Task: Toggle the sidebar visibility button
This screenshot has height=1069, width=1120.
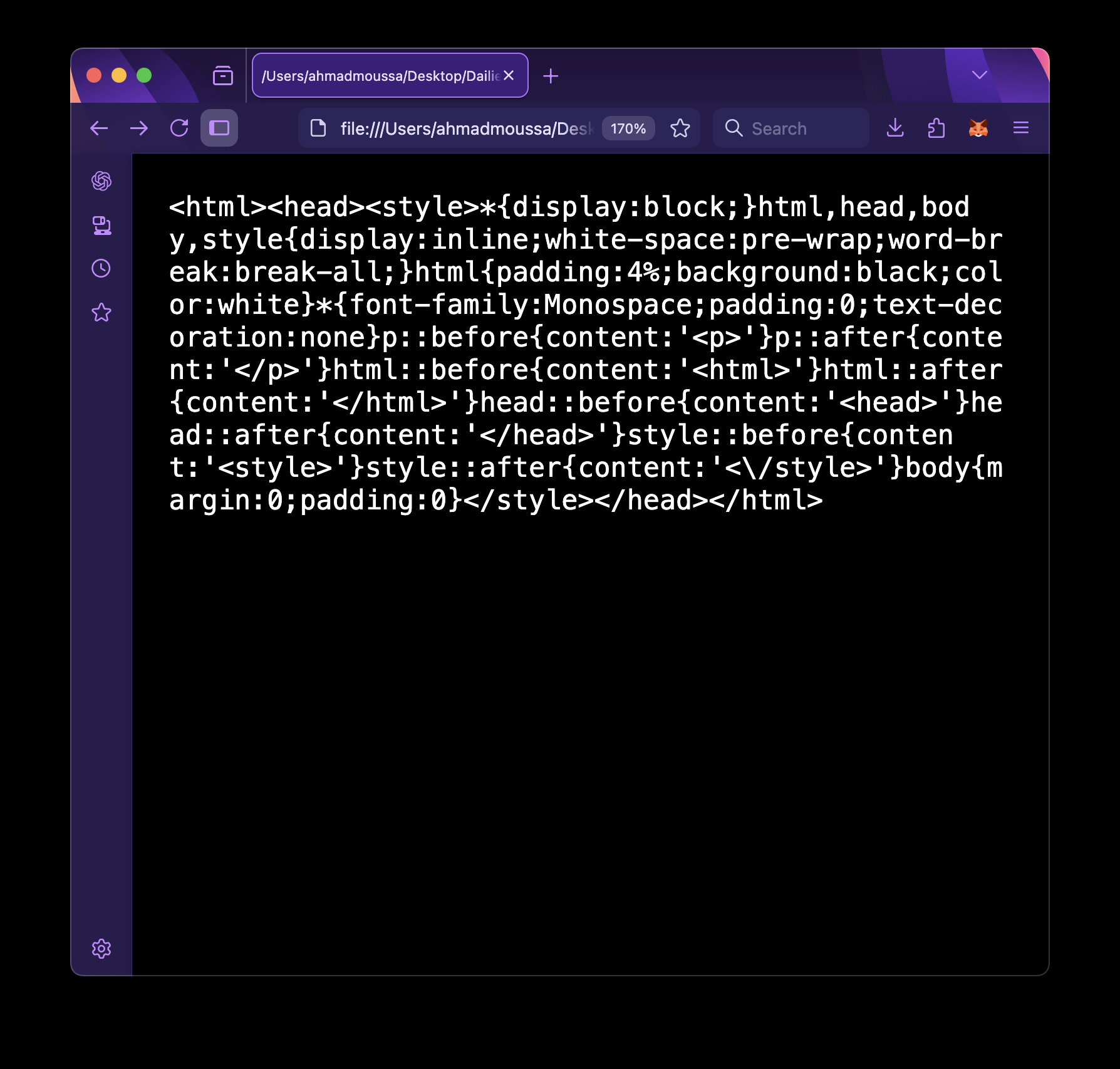Action: (219, 128)
